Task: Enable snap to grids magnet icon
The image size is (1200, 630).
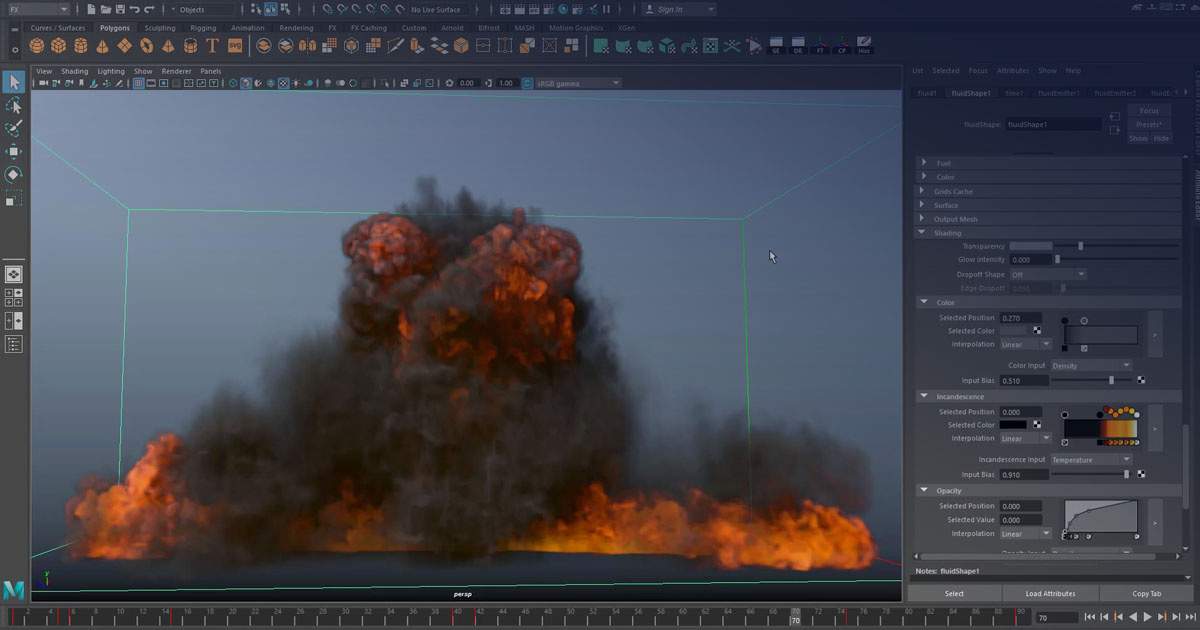Action: tap(326, 9)
